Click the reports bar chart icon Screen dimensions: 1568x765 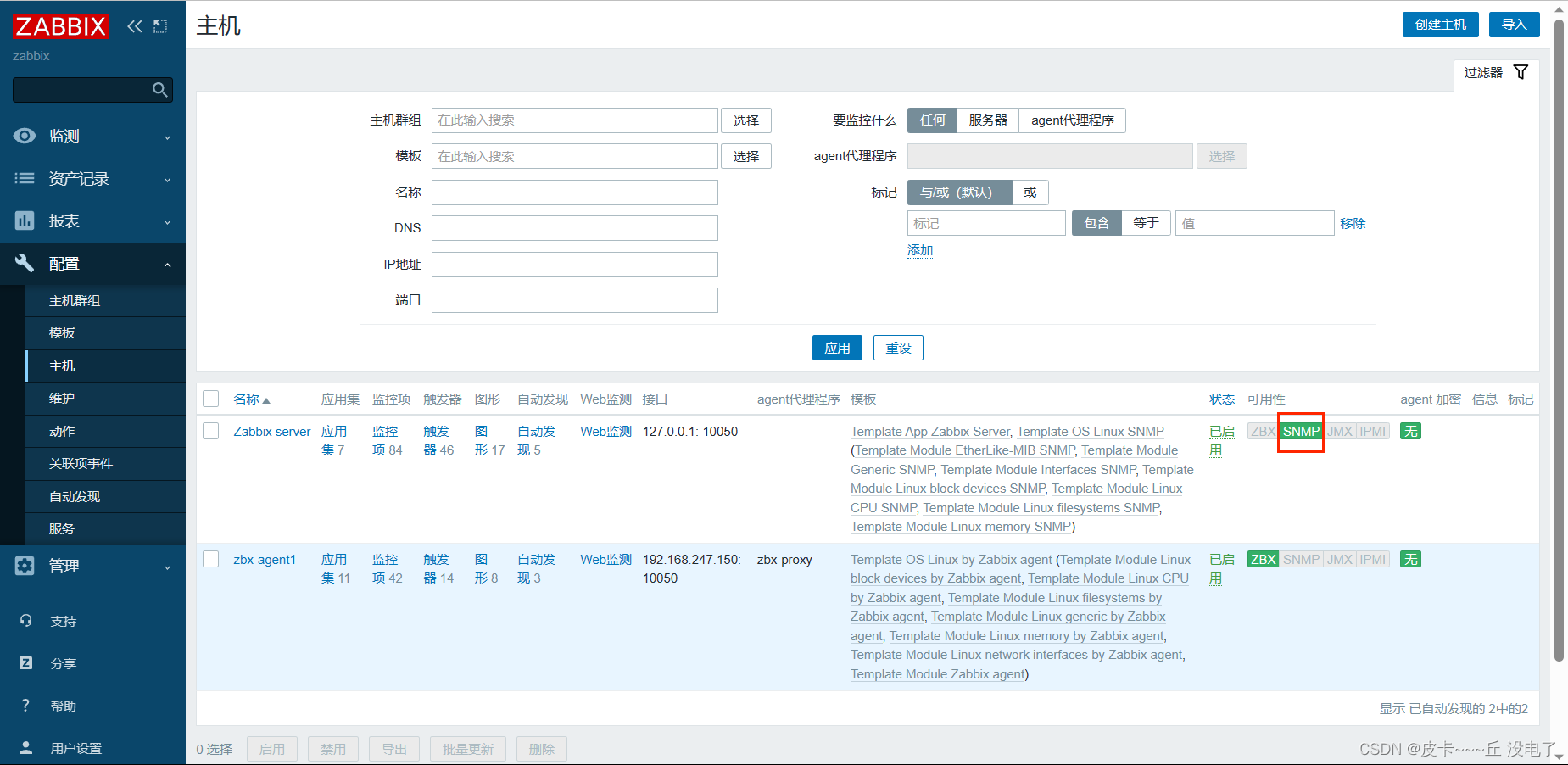[x=25, y=221]
